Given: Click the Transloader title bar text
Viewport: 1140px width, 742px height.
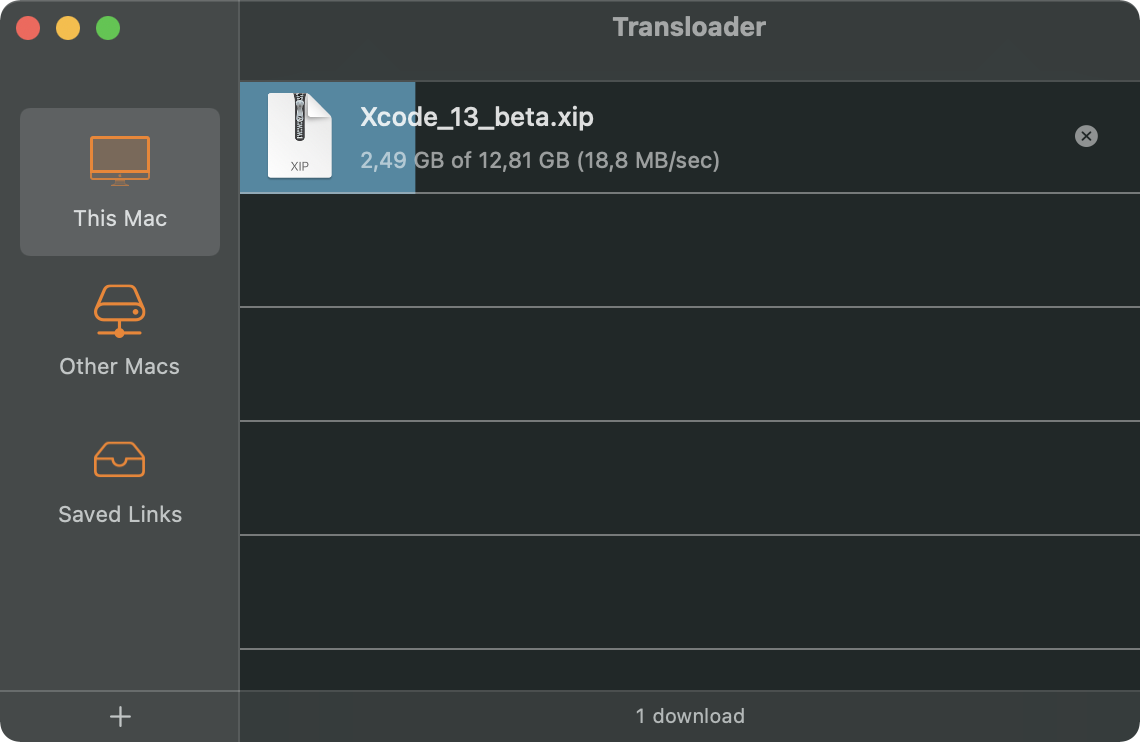Looking at the screenshot, I should pyautogui.click(x=689, y=27).
